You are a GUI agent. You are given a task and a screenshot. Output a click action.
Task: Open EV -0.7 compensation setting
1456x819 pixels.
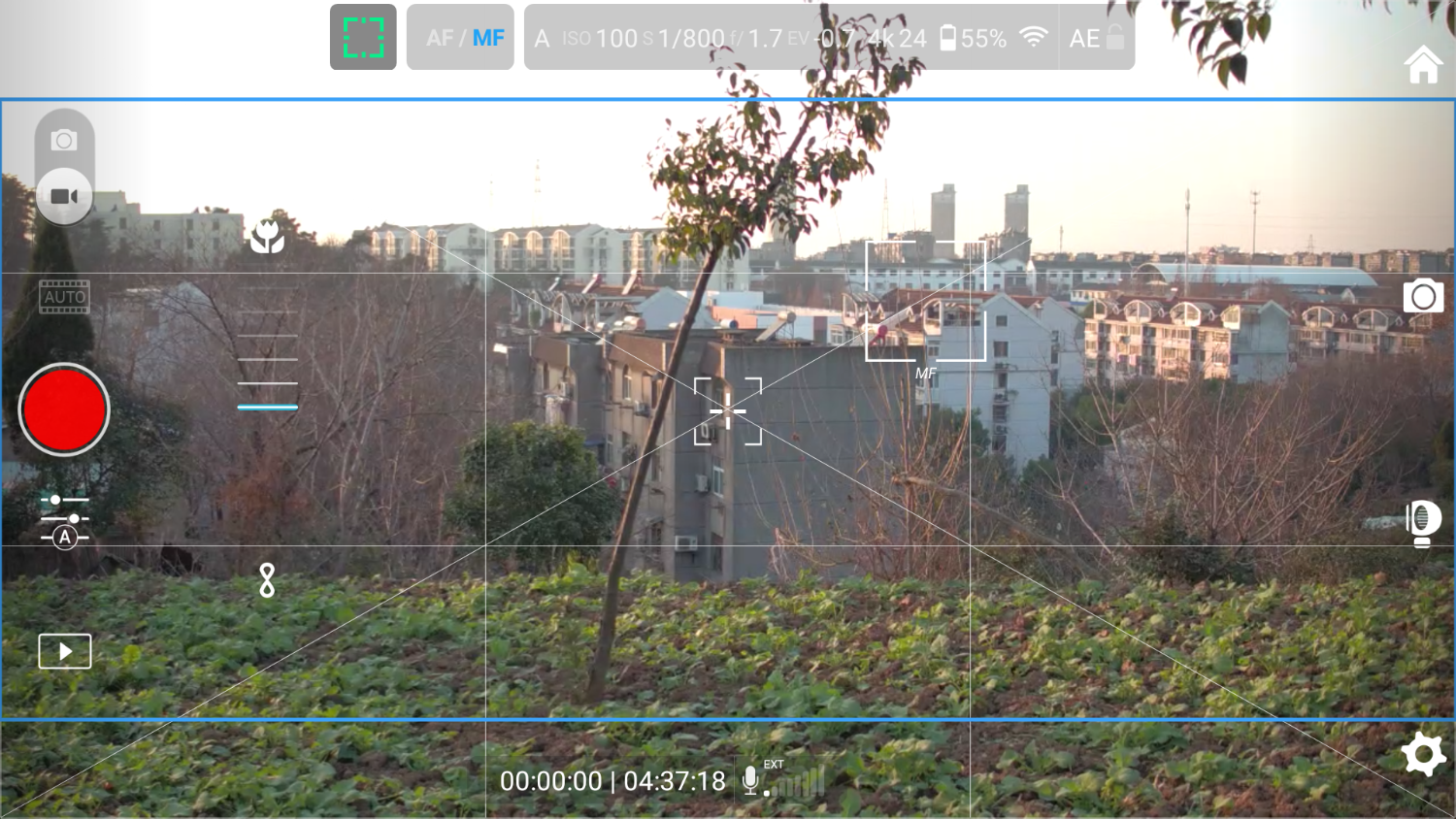point(822,39)
